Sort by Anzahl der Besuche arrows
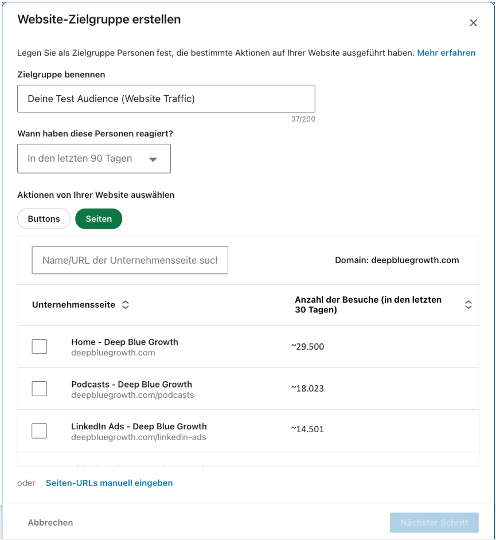 pos(468,305)
